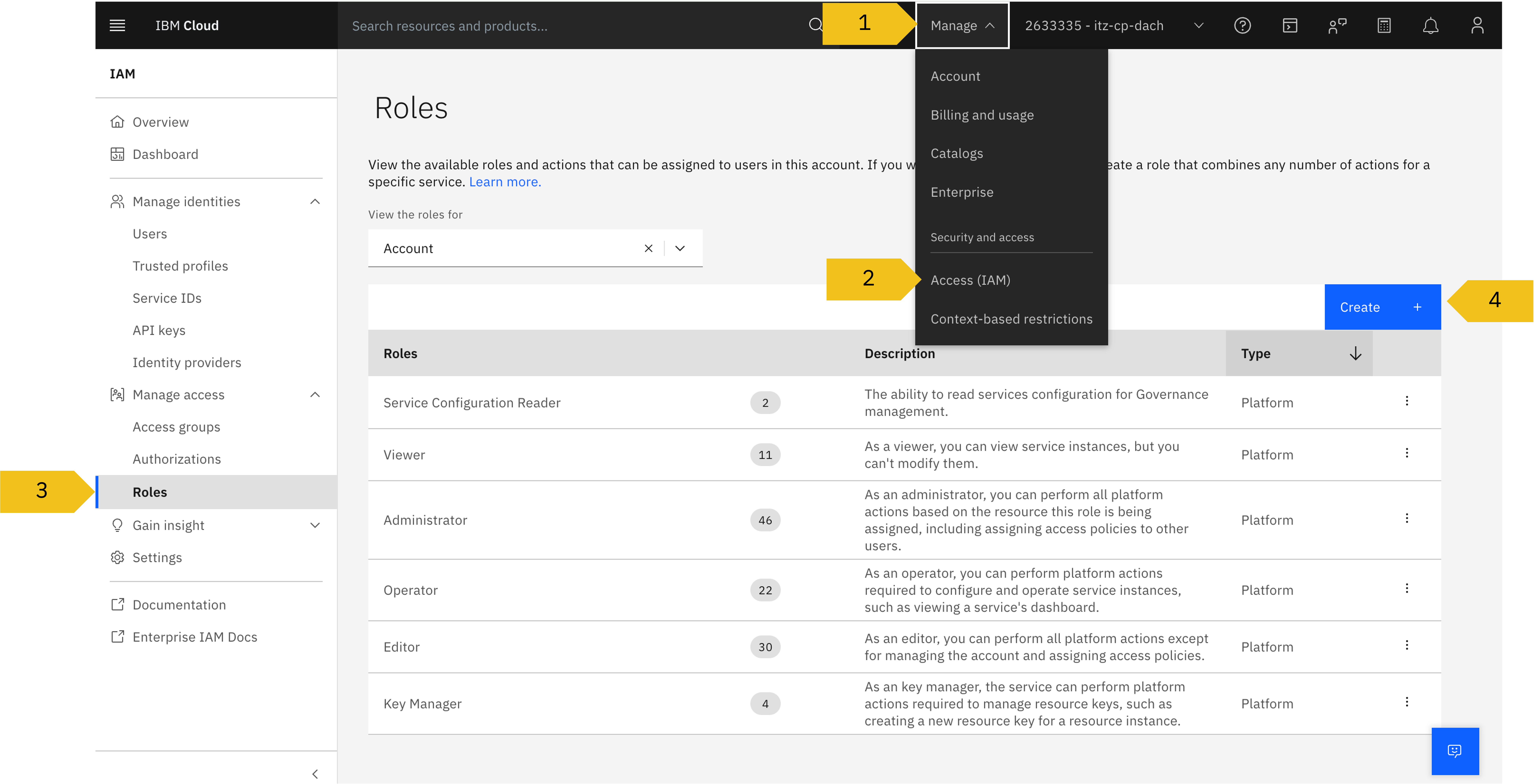
Task: Open the hamburger navigation menu
Action: (117, 25)
